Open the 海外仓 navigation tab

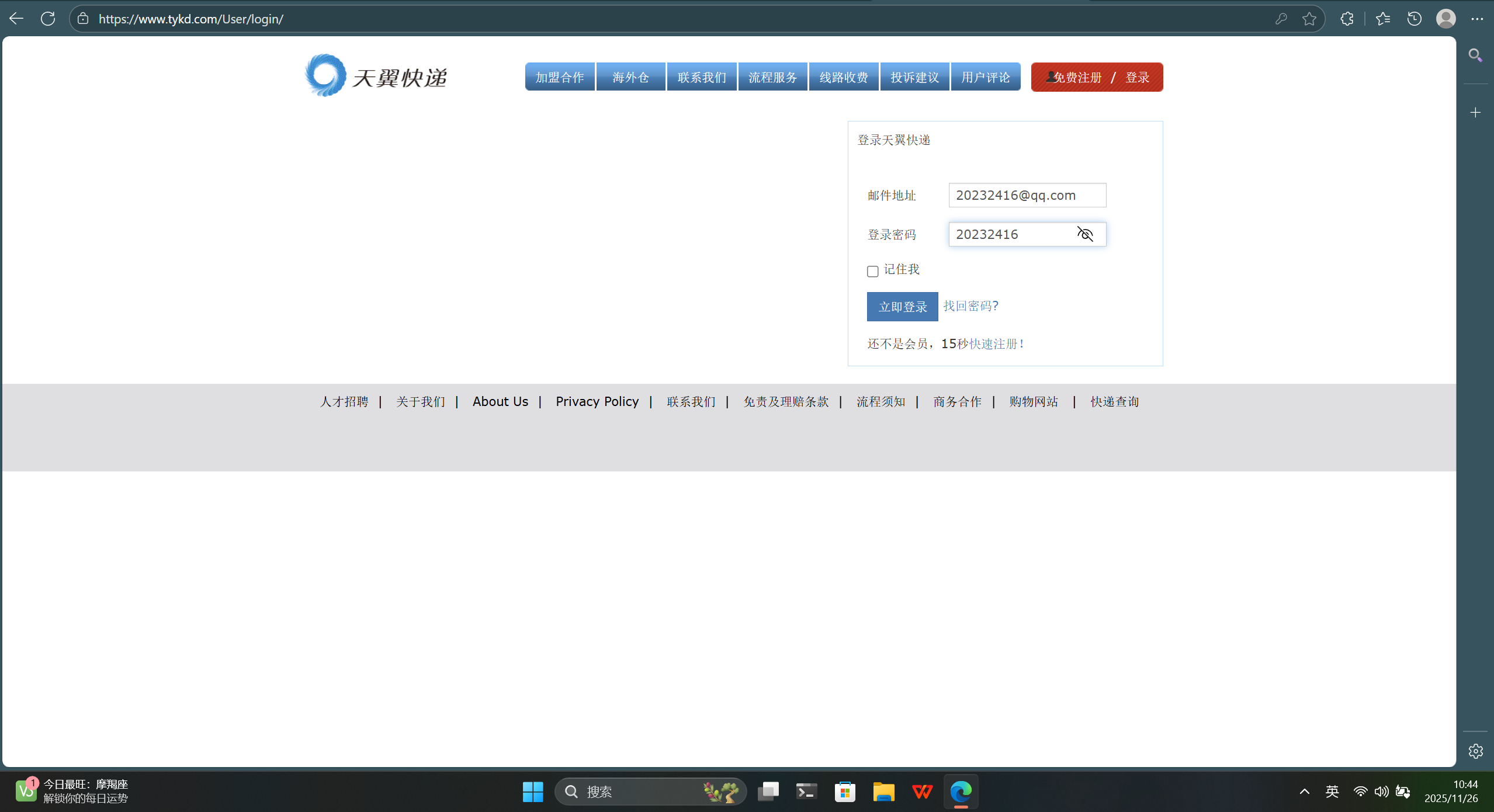(630, 77)
